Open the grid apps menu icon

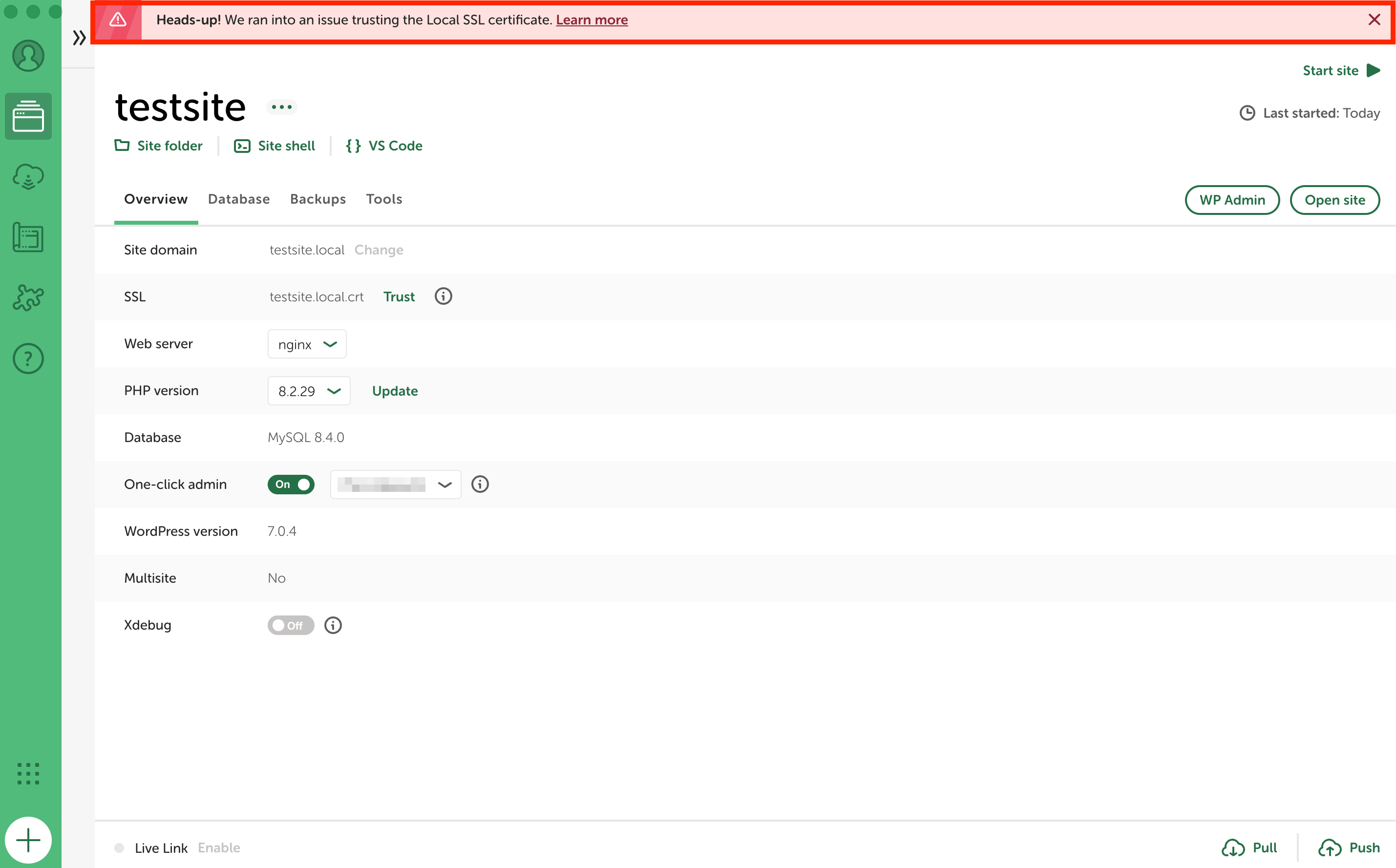28,774
